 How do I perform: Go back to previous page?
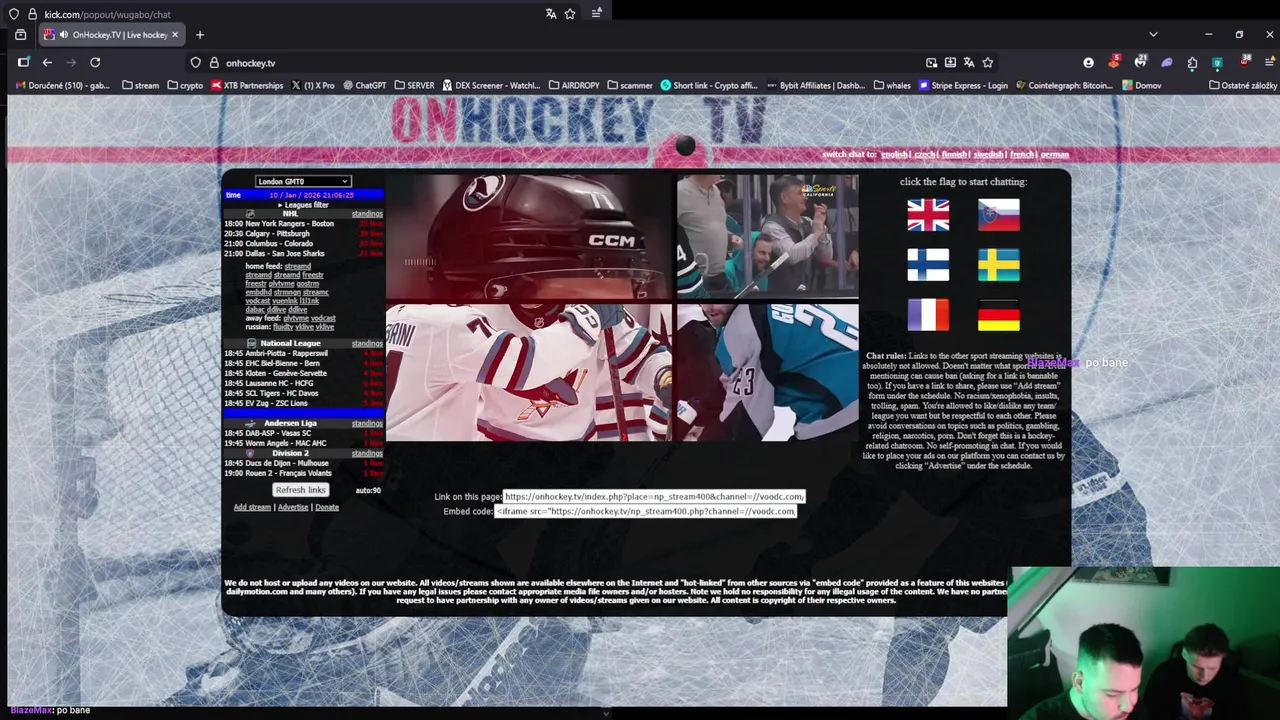click(47, 62)
